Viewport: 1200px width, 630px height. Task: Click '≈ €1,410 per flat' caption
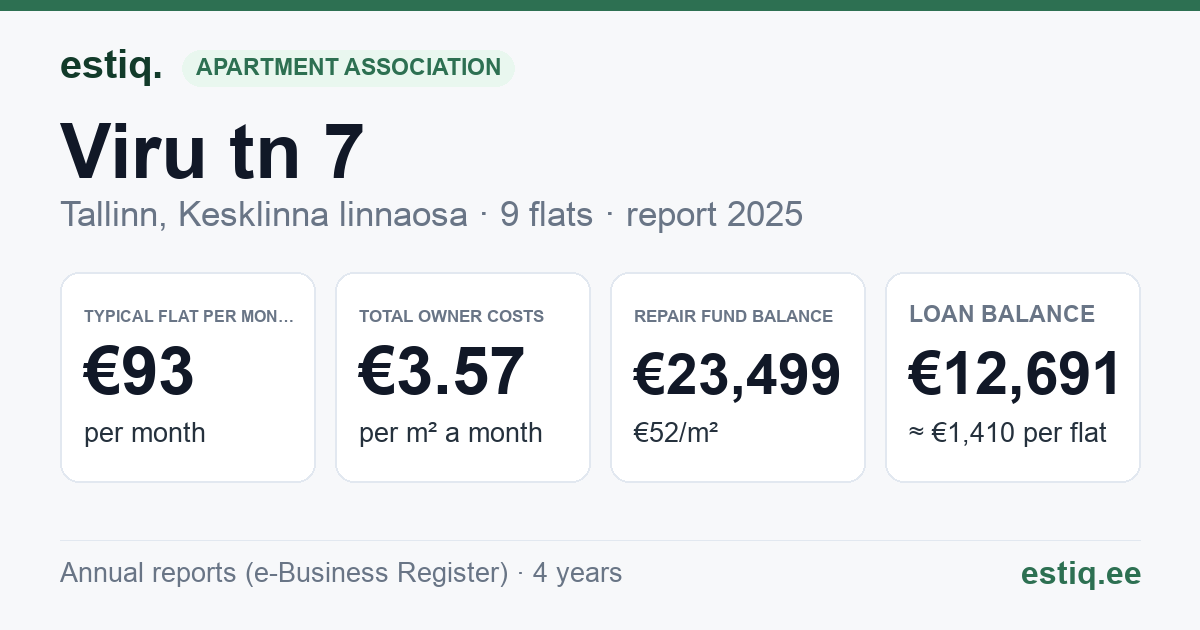(x=1008, y=433)
